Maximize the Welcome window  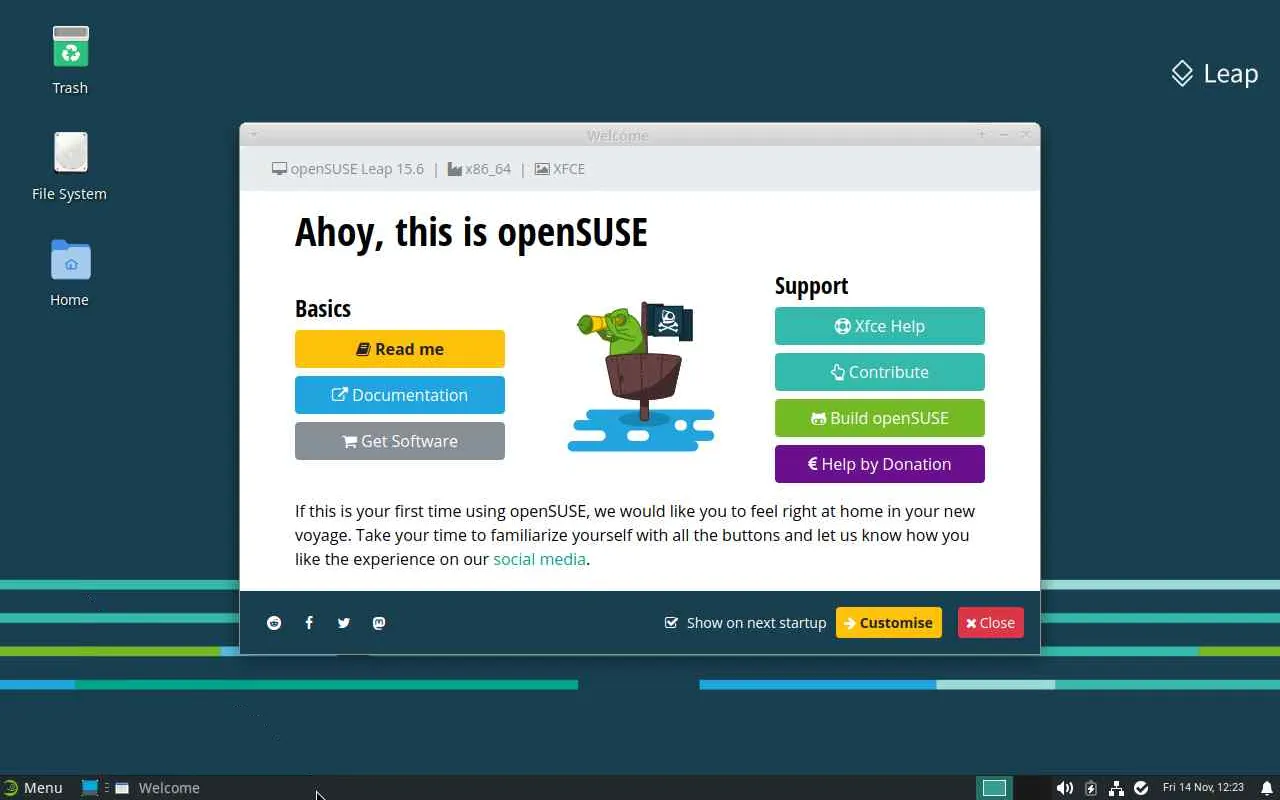click(x=982, y=134)
